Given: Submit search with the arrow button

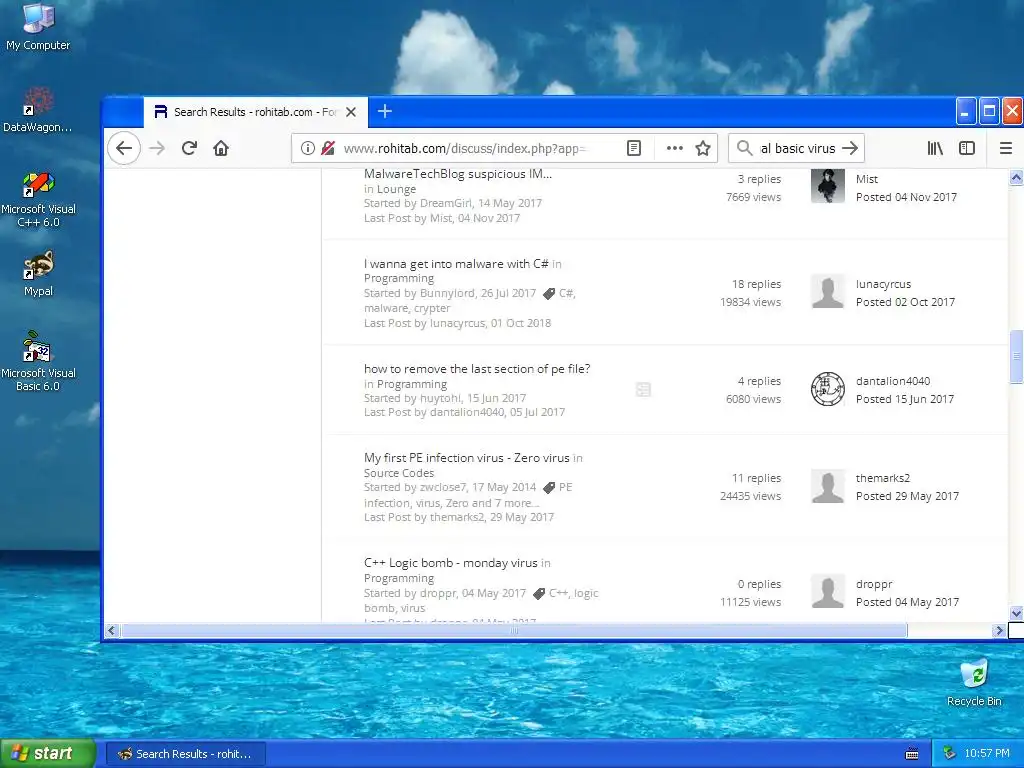Looking at the screenshot, I should pos(850,148).
